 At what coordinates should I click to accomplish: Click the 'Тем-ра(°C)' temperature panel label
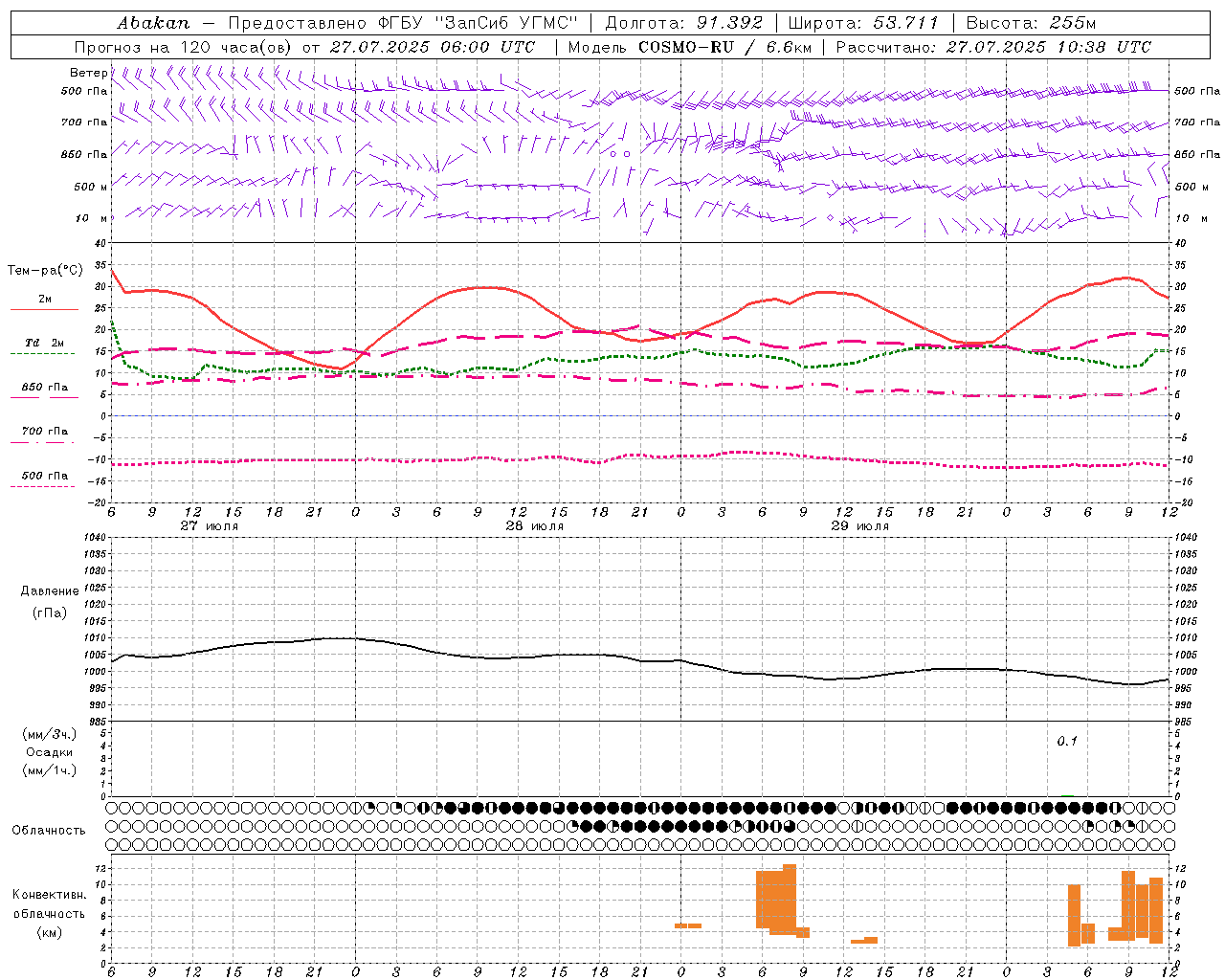pyautogui.click(x=45, y=271)
